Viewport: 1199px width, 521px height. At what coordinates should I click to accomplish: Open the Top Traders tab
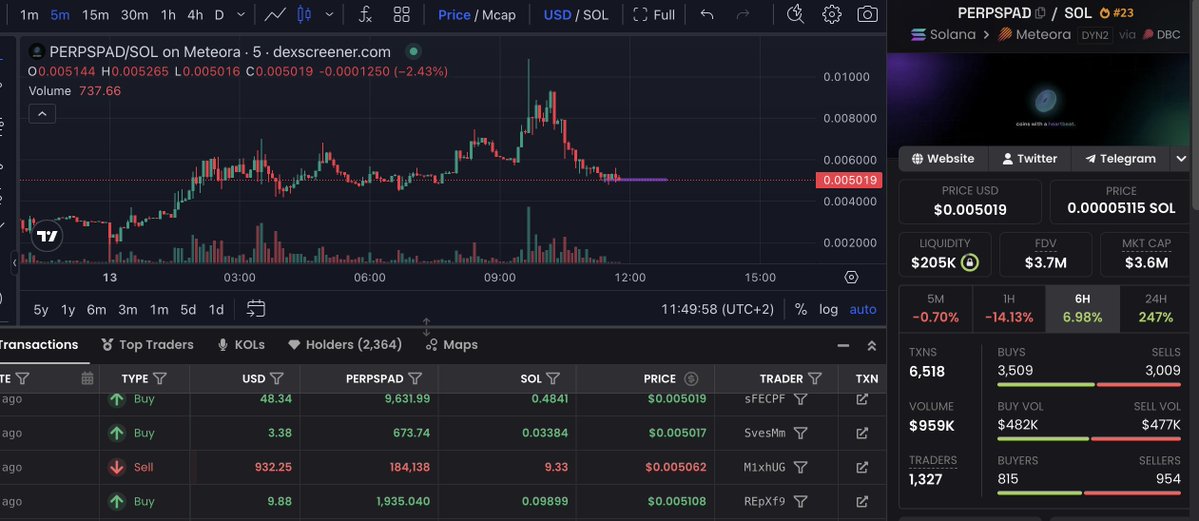click(x=147, y=345)
